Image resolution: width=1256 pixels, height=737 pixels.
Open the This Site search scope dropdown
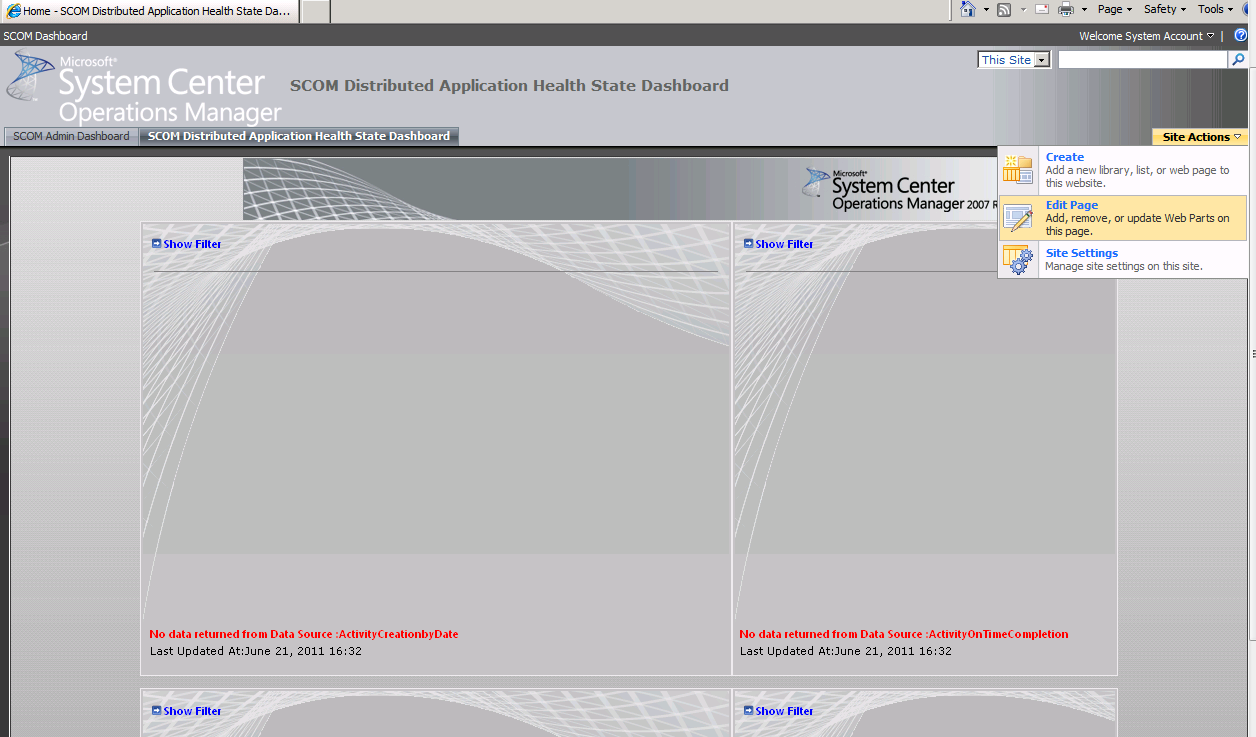(1044, 59)
